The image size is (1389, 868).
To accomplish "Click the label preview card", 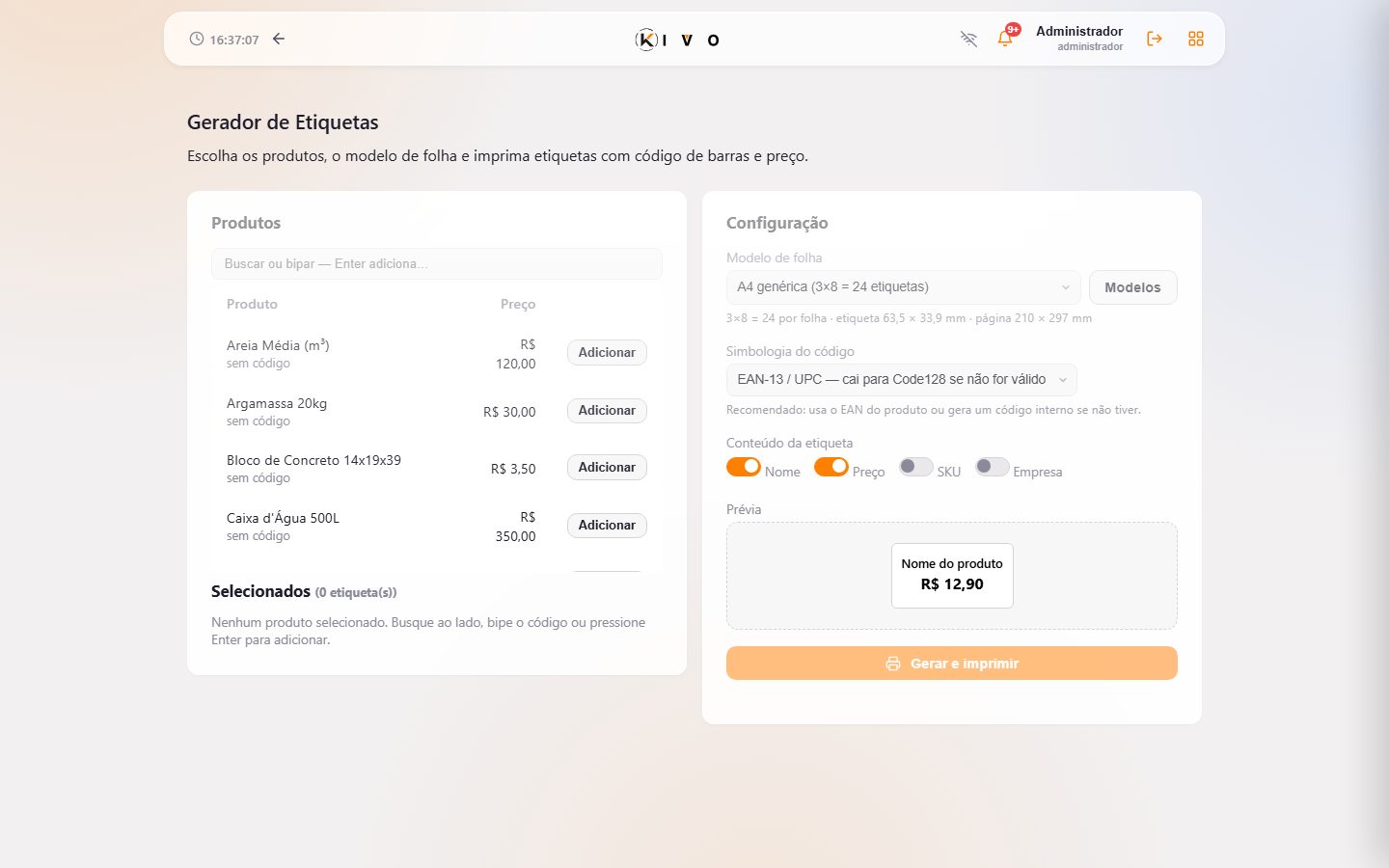I will coord(952,576).
